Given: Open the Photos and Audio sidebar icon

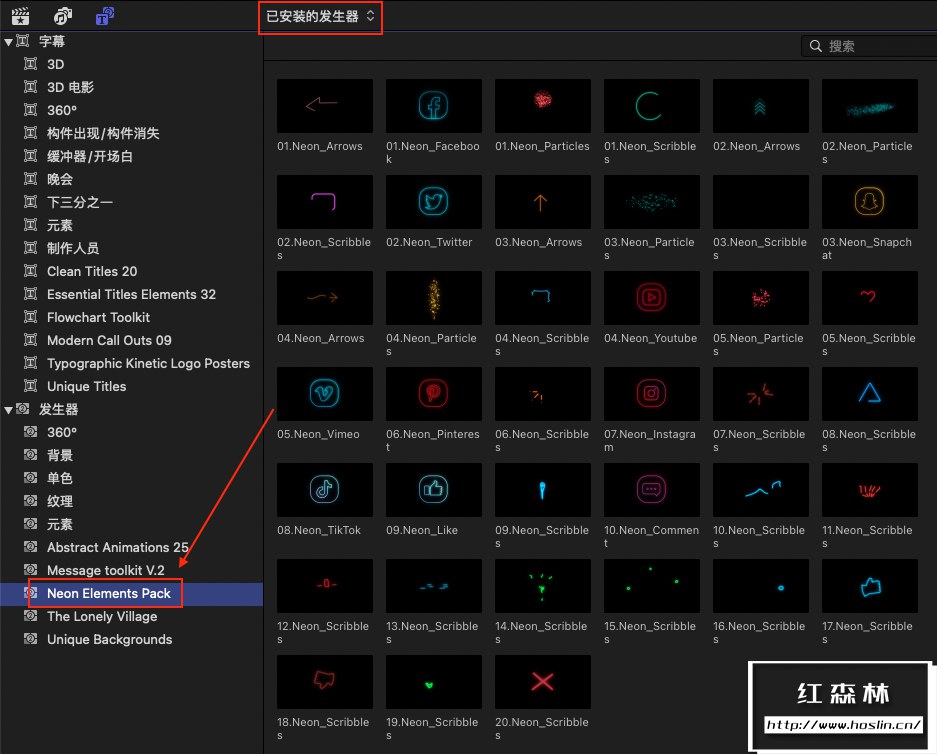Looking at the screenshot, I should (x=63, y=16).
